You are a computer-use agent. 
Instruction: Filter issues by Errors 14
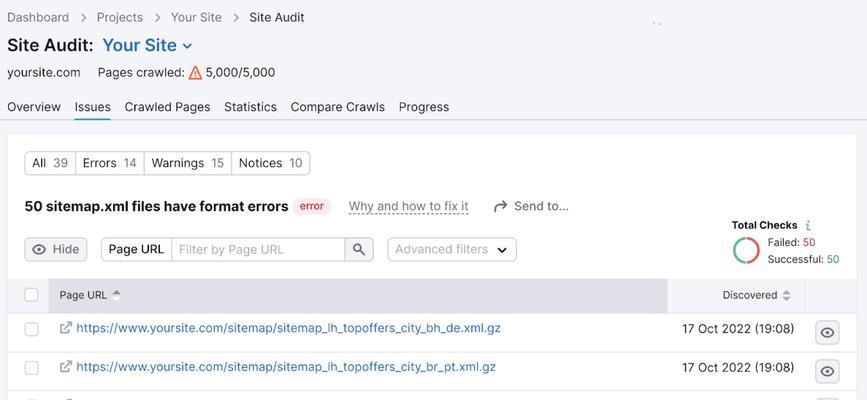point(109,163)
